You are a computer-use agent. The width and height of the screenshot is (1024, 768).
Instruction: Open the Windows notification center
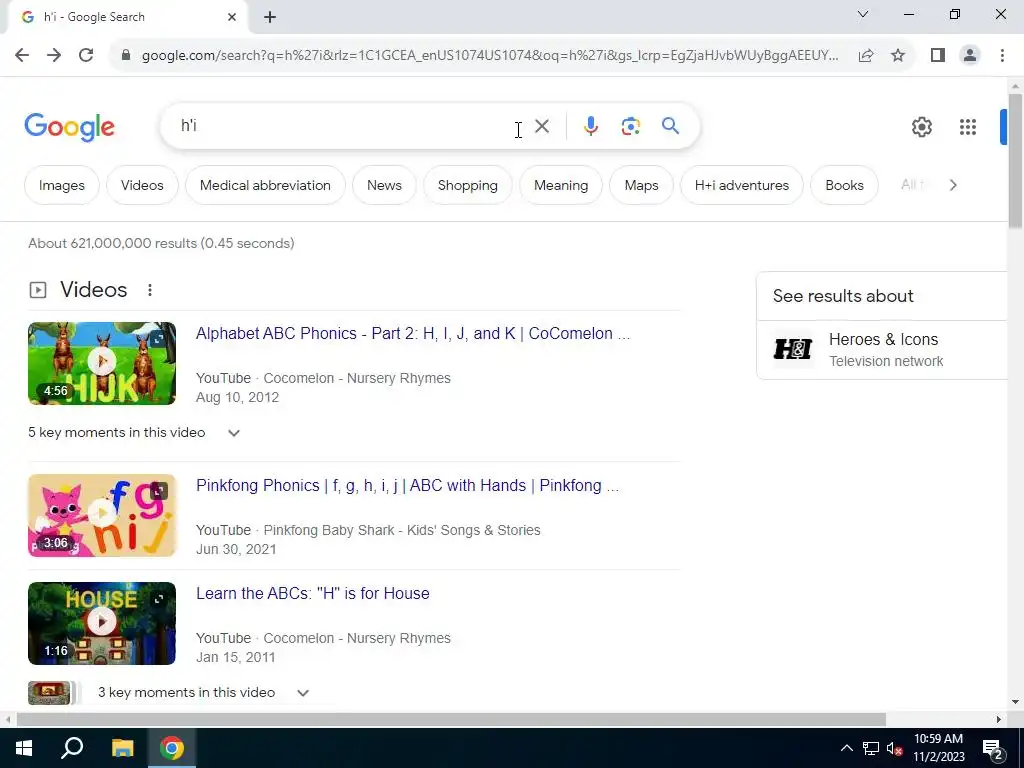point(993,749)
